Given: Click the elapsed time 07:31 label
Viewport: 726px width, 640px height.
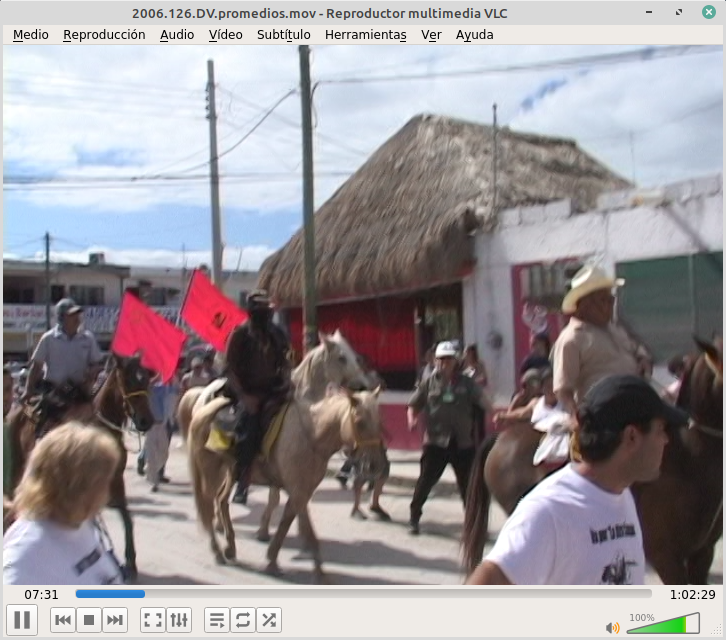Looking at the screenshot, I should [41, 594].
